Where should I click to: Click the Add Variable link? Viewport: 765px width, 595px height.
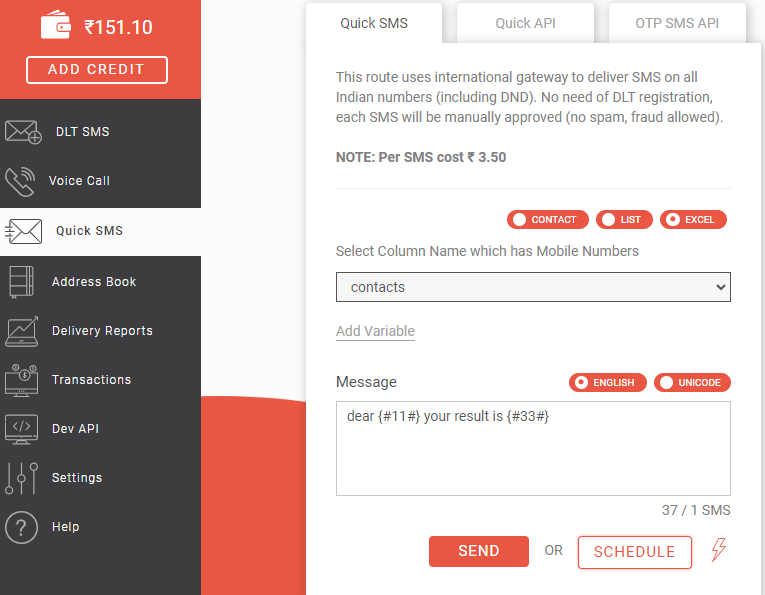[x=375, y=331]
